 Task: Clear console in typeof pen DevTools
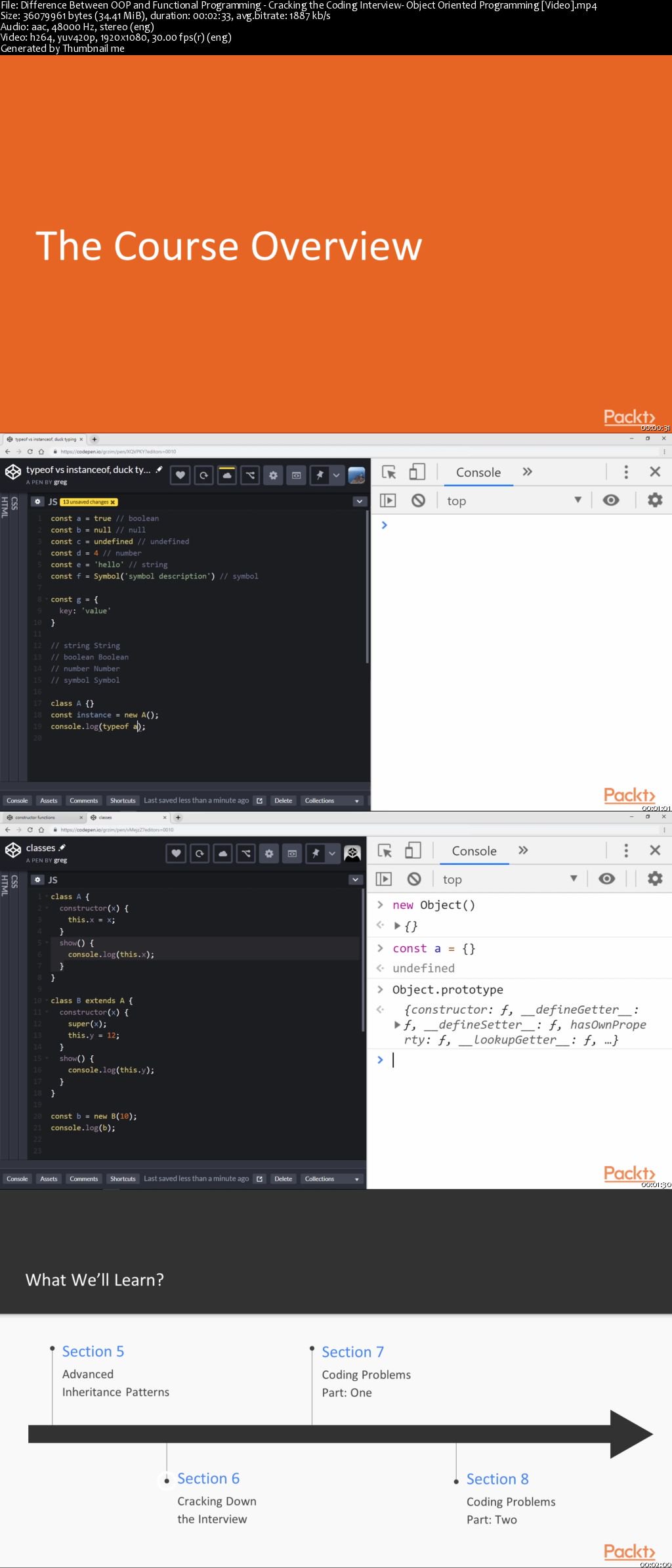pos(418,500)
